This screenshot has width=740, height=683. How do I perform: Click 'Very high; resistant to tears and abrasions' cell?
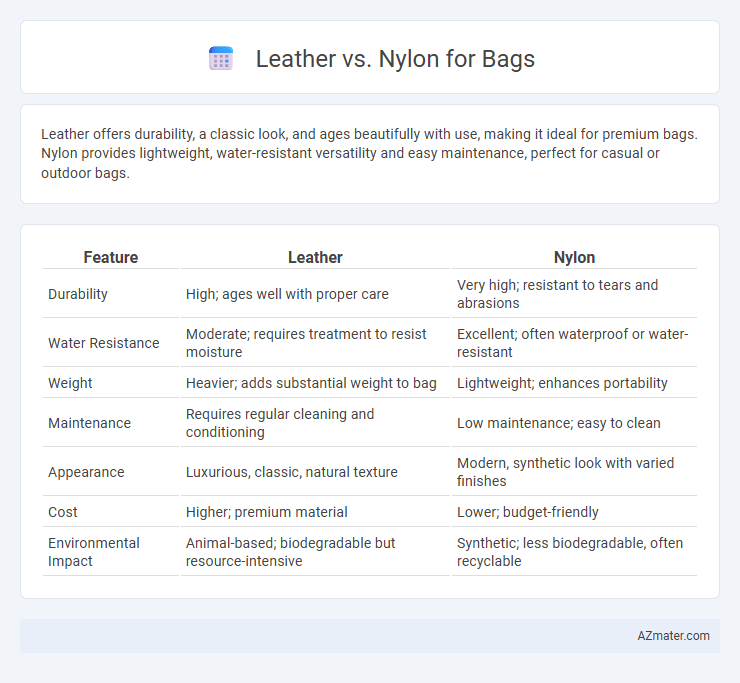click(574, 294)
